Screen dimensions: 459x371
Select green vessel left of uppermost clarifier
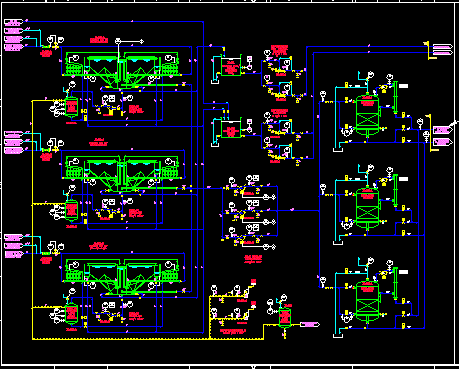[x=71, y=107]
